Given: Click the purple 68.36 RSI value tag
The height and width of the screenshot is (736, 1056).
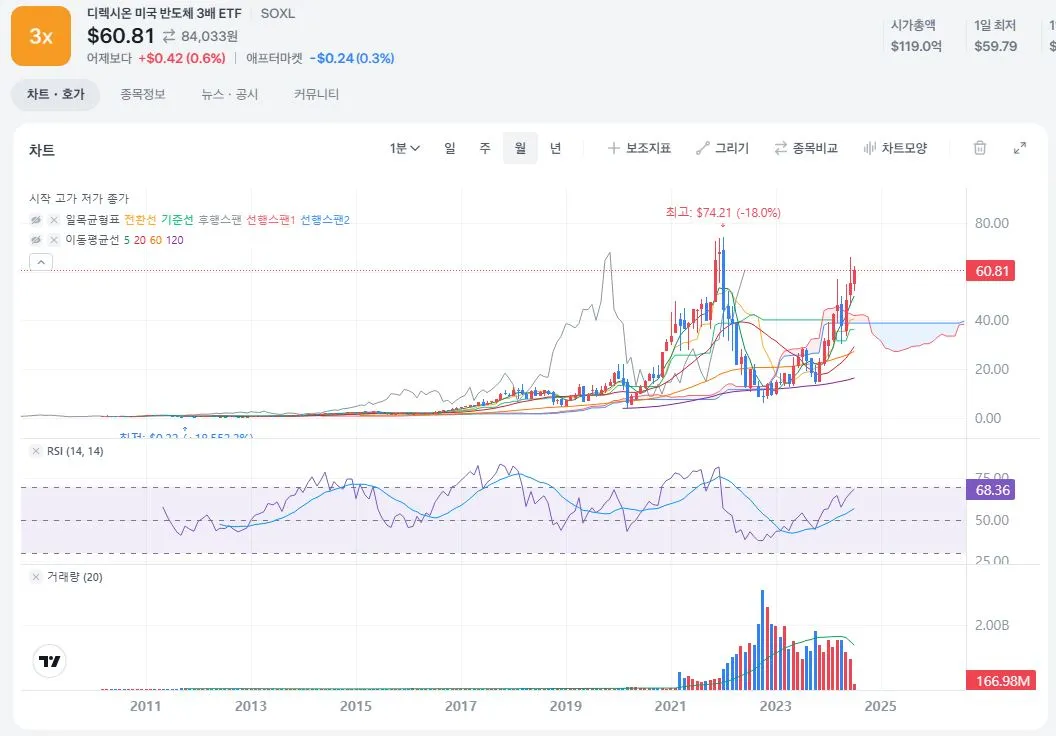Looking at the screenshot, I should pos(991,490).
